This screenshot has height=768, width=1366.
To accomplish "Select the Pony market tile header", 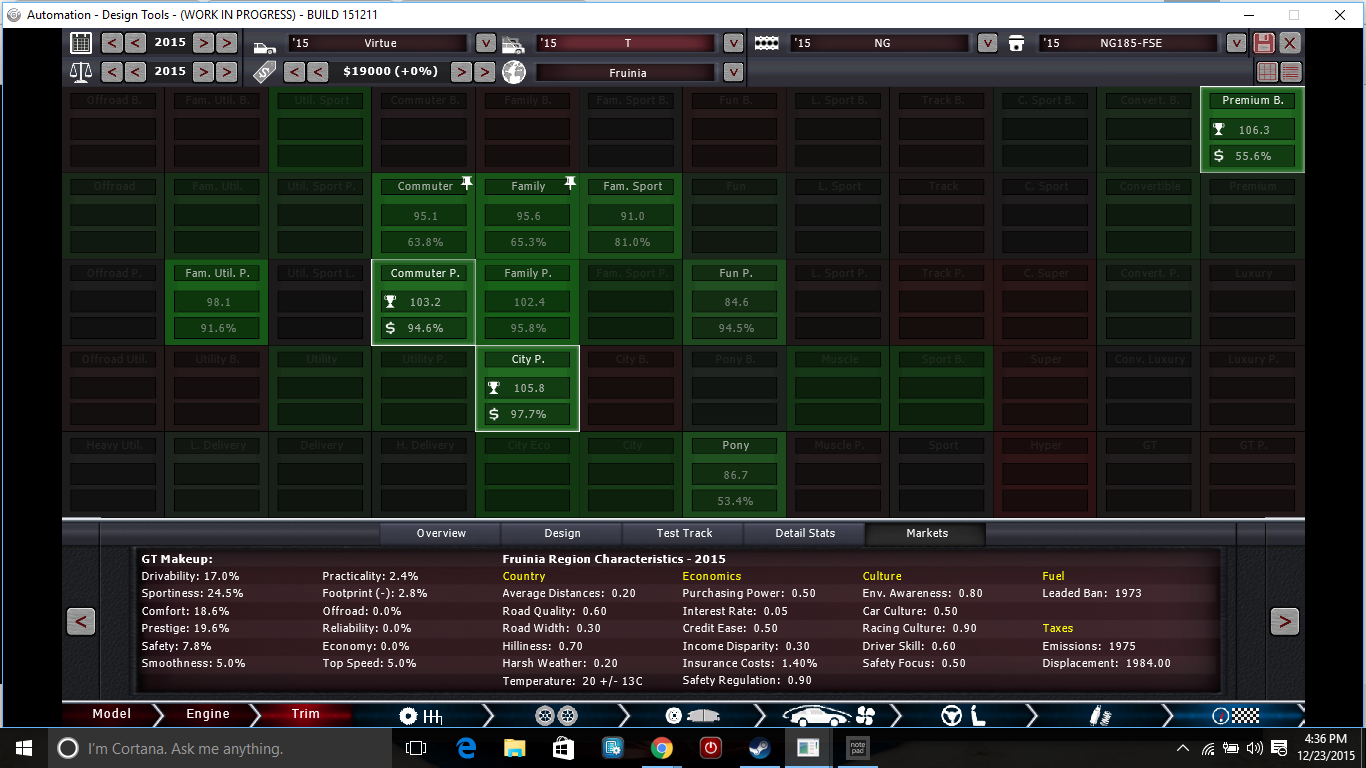I will tap(735, 445).
